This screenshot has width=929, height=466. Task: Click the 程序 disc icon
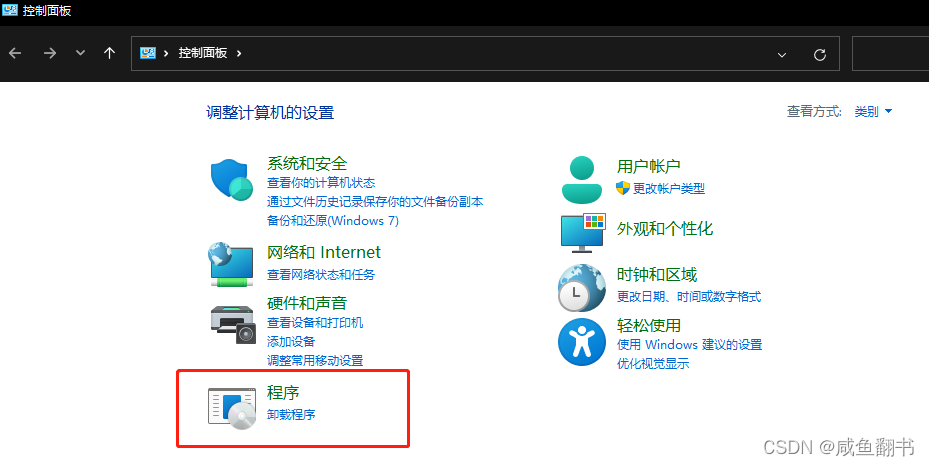coord(232,408)
